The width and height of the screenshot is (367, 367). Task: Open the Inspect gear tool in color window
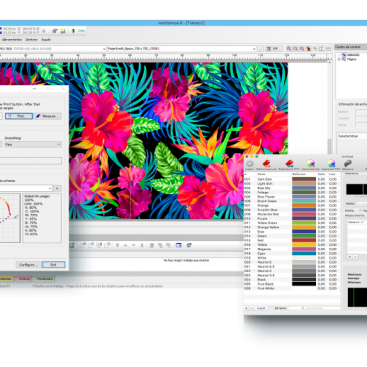249,164
